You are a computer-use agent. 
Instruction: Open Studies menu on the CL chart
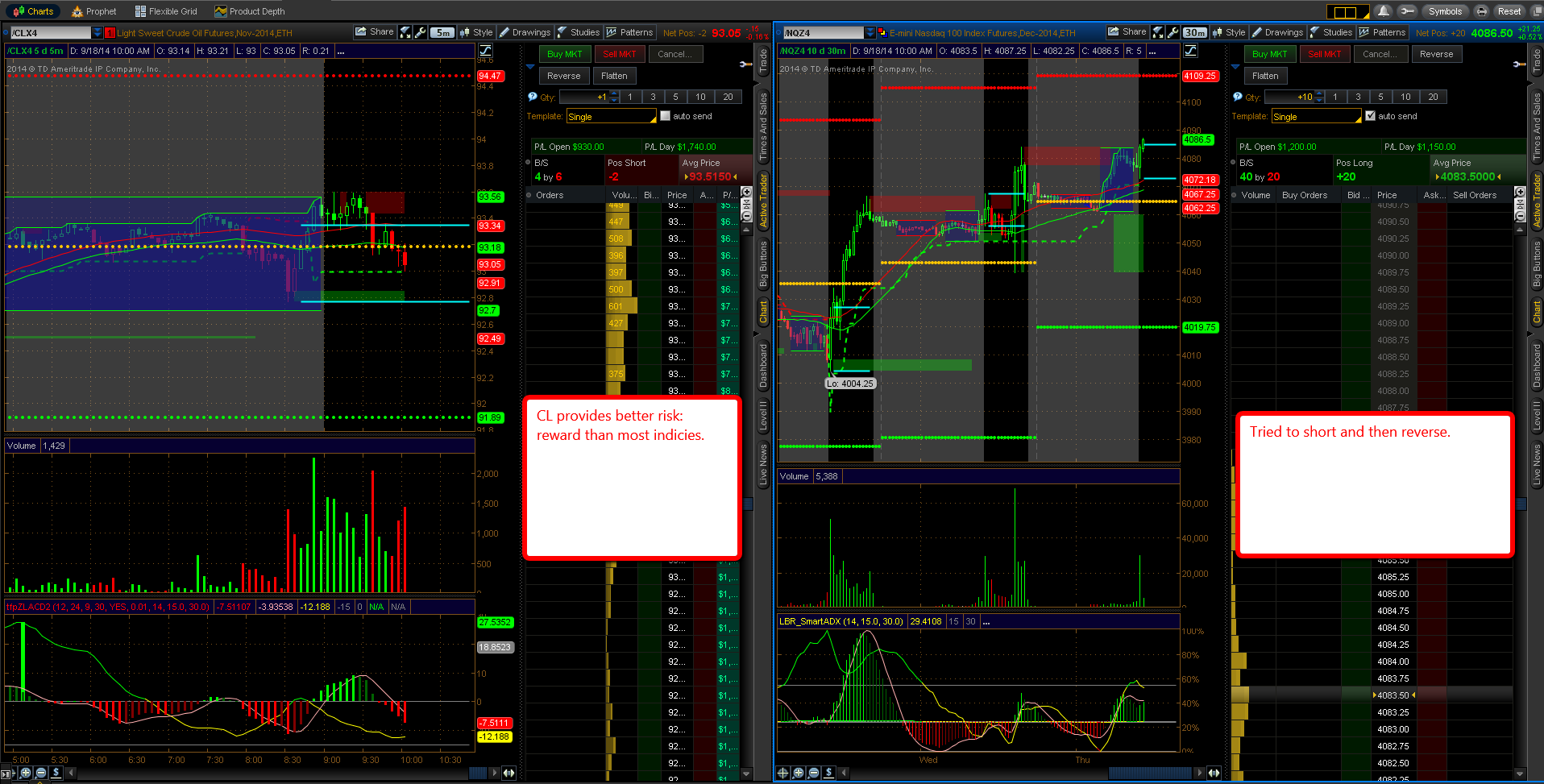click(579, 32)
